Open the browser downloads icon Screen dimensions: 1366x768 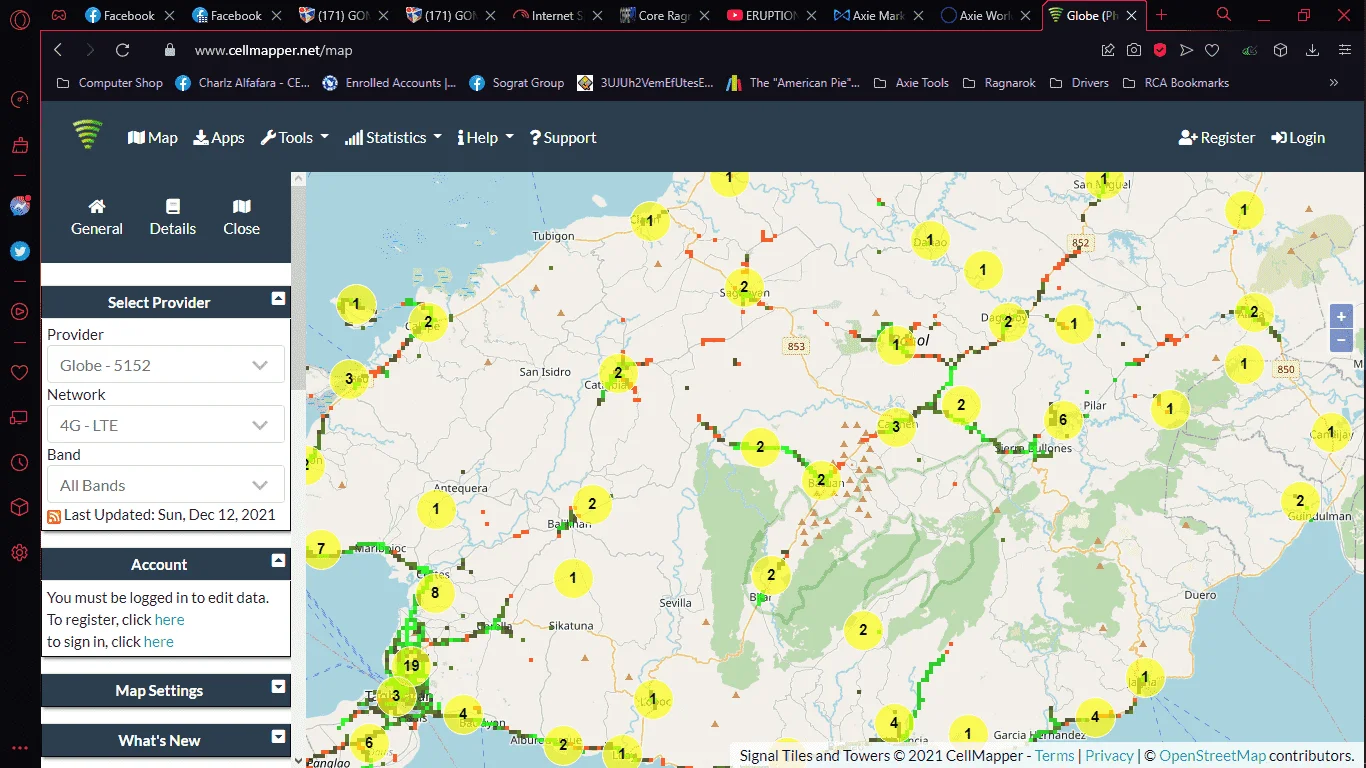point(1313,50)
